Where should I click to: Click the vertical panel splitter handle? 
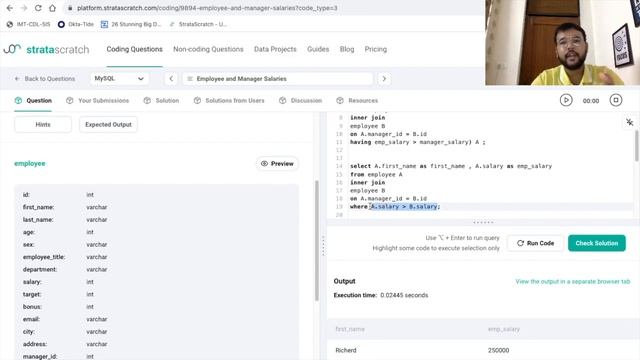(x=323, y=246)
